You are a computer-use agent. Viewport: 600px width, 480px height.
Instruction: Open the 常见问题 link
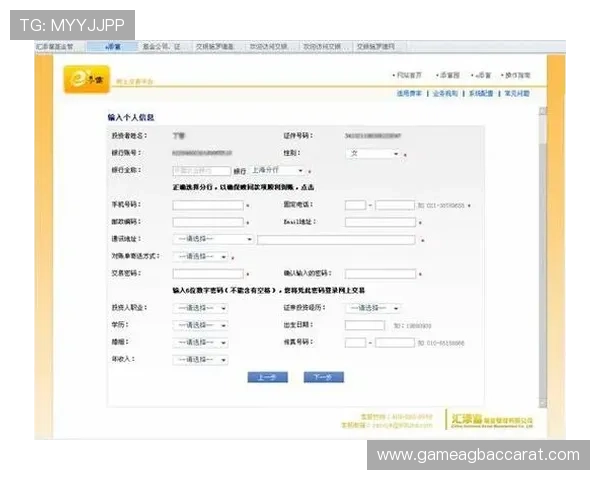(x=517, y=93)
